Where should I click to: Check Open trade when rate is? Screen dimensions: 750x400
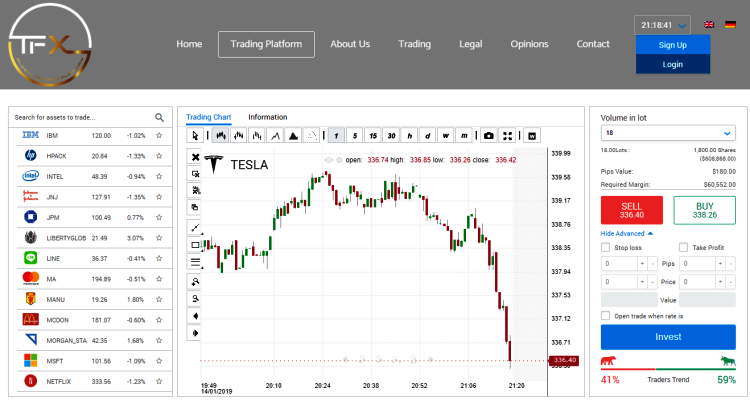(x=606, y=316)
